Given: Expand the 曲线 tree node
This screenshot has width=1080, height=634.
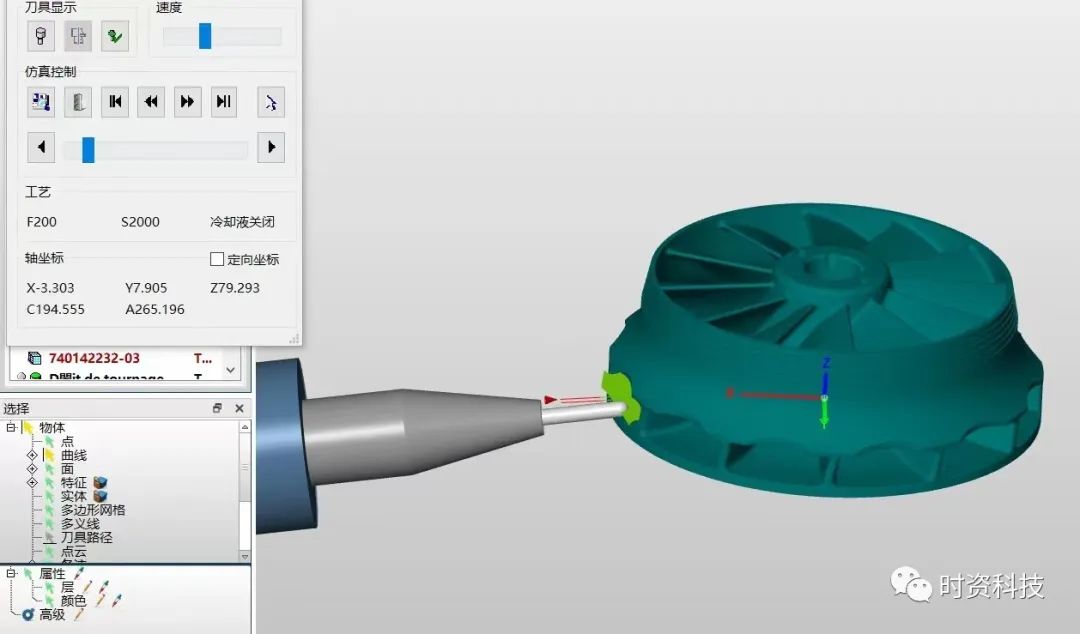Looking at the screenshot, I should pyautogui.click(x=32, y=455).
